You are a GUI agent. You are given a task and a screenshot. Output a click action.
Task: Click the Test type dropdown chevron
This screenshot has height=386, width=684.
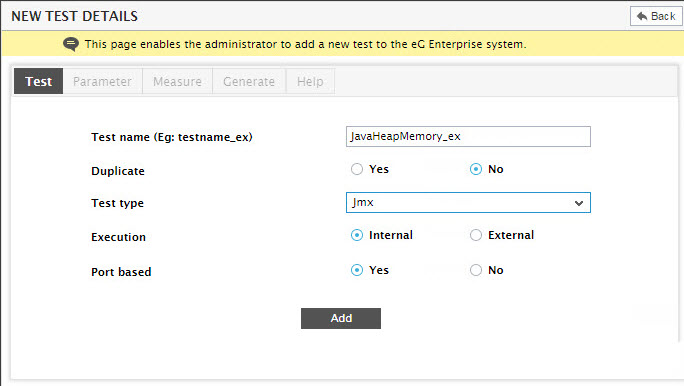(x=579, y=203)
